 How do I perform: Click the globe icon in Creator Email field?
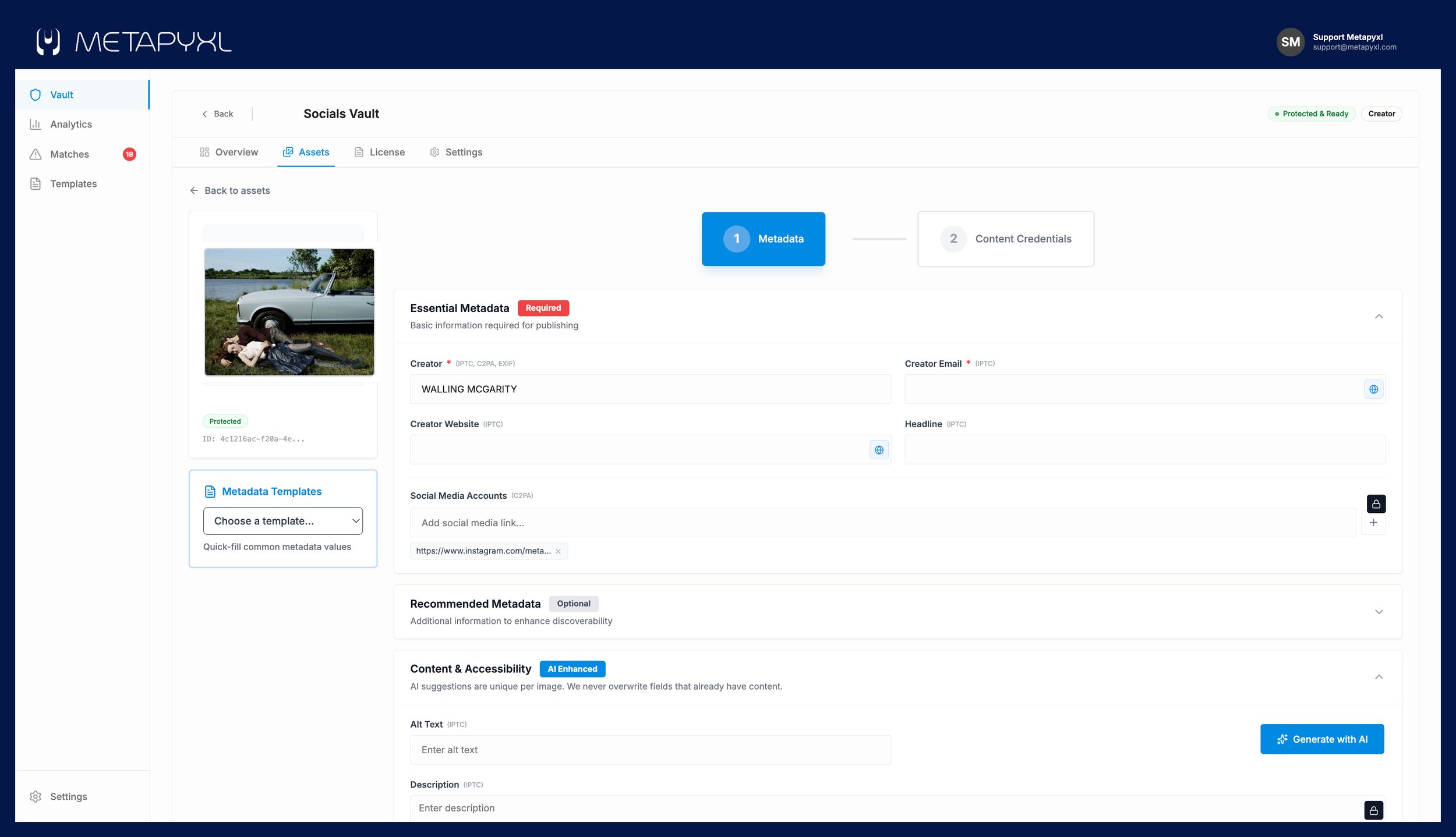click(1373, 389)
